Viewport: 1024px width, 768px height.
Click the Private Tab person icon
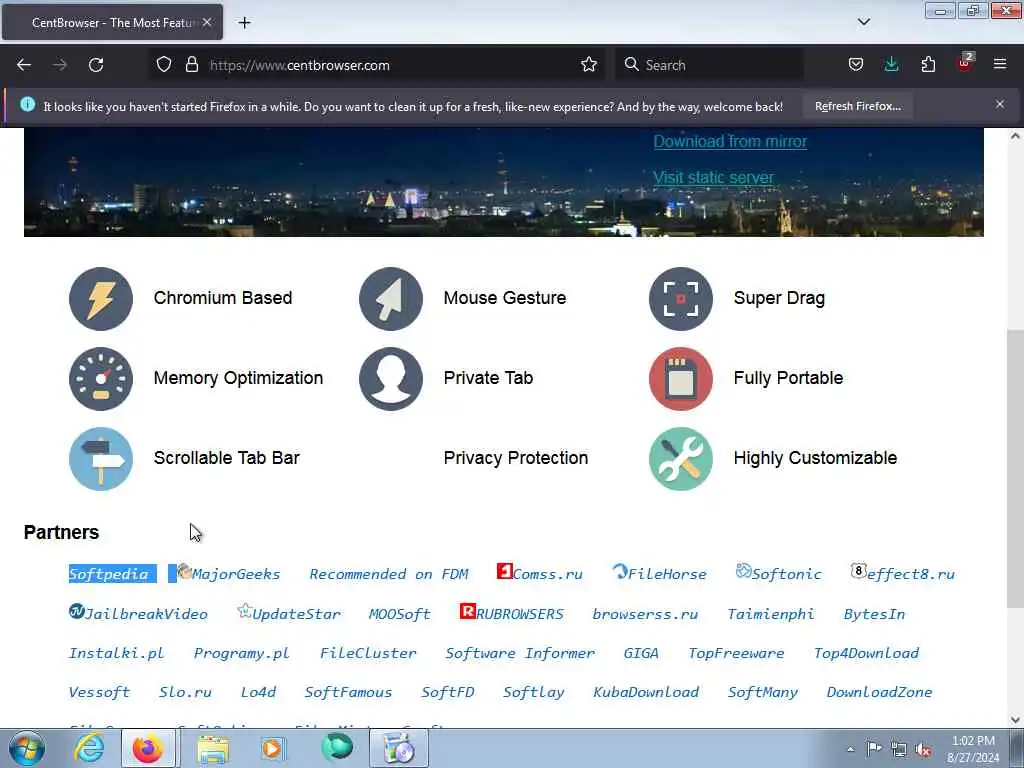pyautogui.click(x=391, y=379)
